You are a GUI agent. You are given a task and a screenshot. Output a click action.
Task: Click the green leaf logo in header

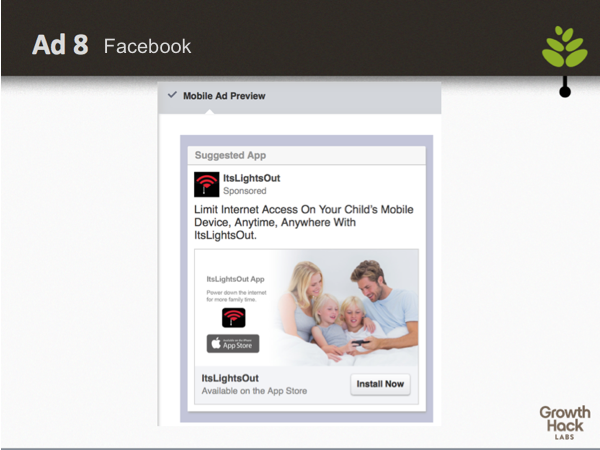point(564,47)
